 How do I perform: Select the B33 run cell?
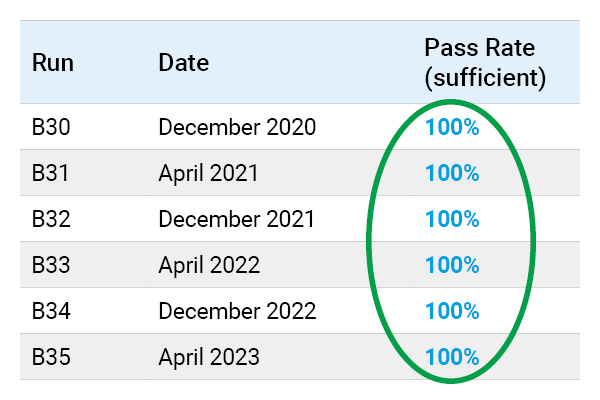[50, 265]
